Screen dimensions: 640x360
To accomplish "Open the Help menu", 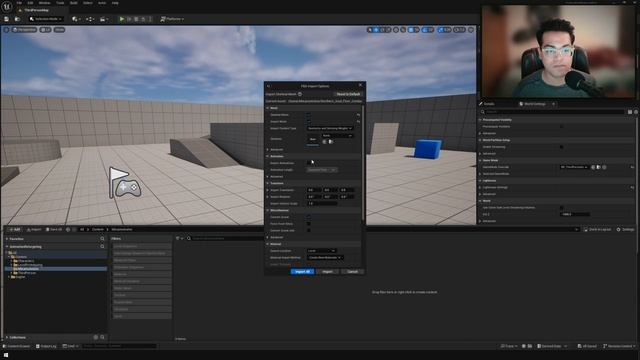I will [115, 3].
